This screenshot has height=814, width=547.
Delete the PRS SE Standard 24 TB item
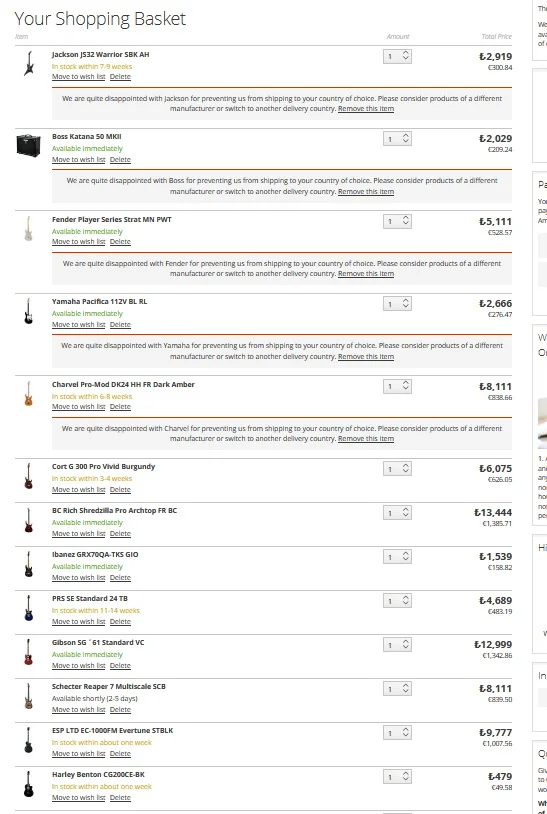click(120, 621)
